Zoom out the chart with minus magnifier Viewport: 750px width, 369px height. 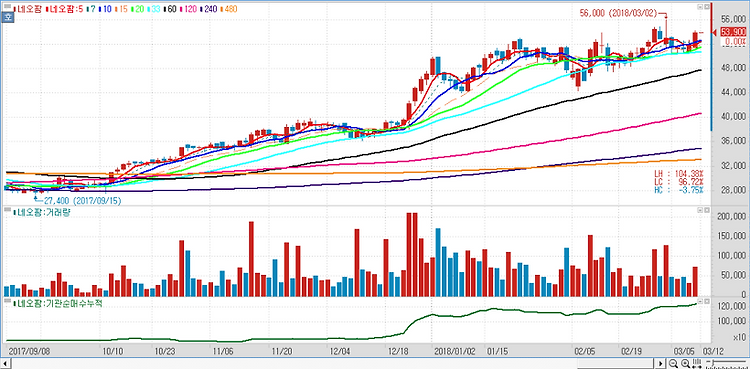tap(673, 363)
